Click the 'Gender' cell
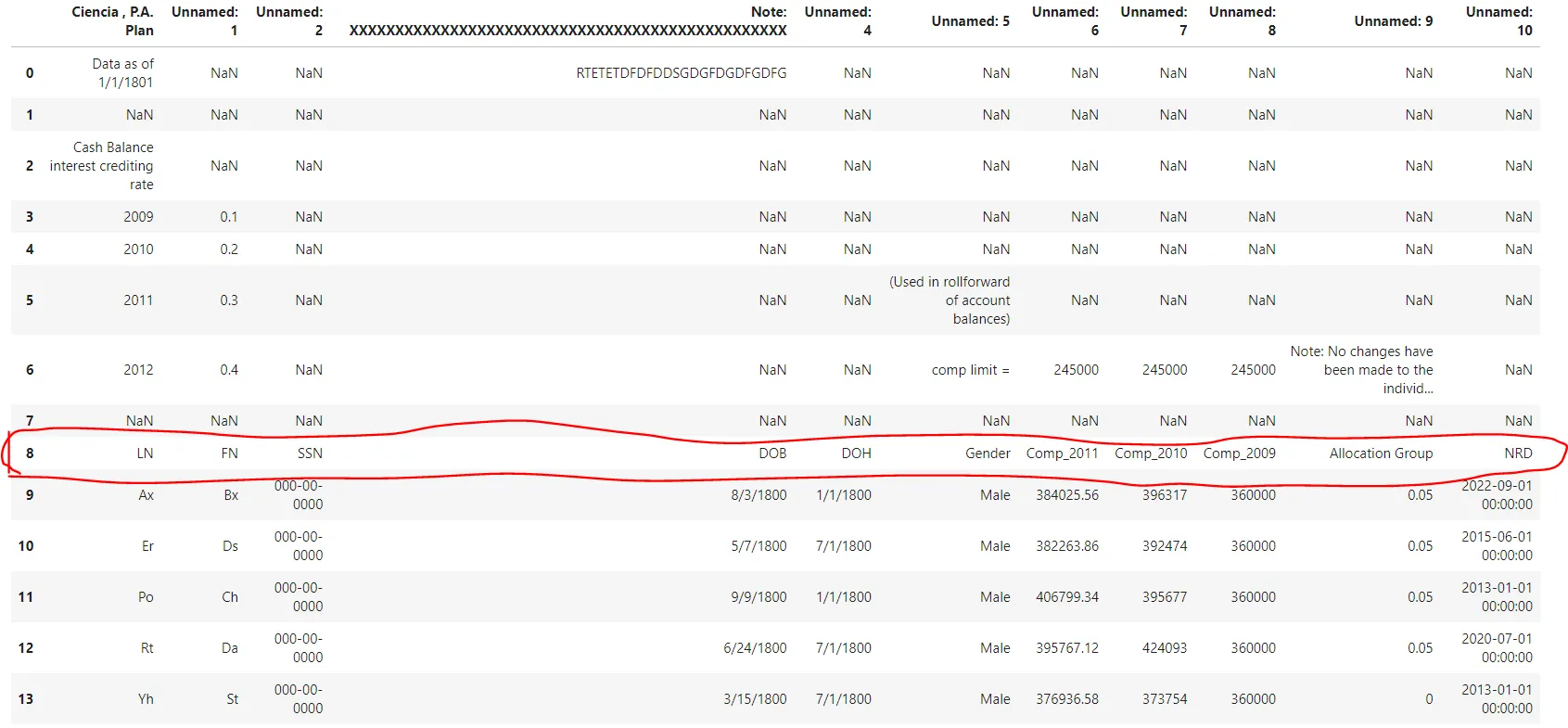This screenshot has height=728, width=1568. (x=988, y=453)
